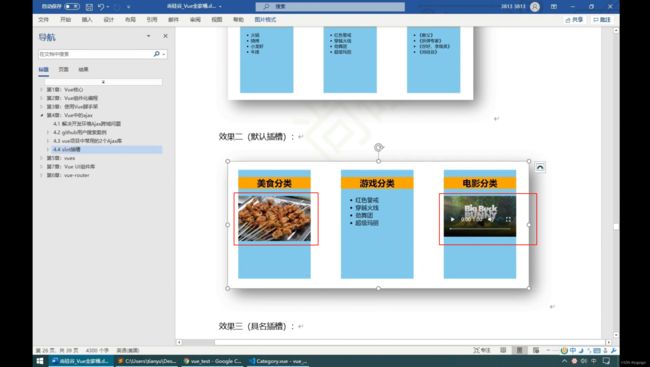Screen dimensions: 650x367
Task: Expand the 第7章 Vue UI heading arrow
Action: (x=41, y=166)
